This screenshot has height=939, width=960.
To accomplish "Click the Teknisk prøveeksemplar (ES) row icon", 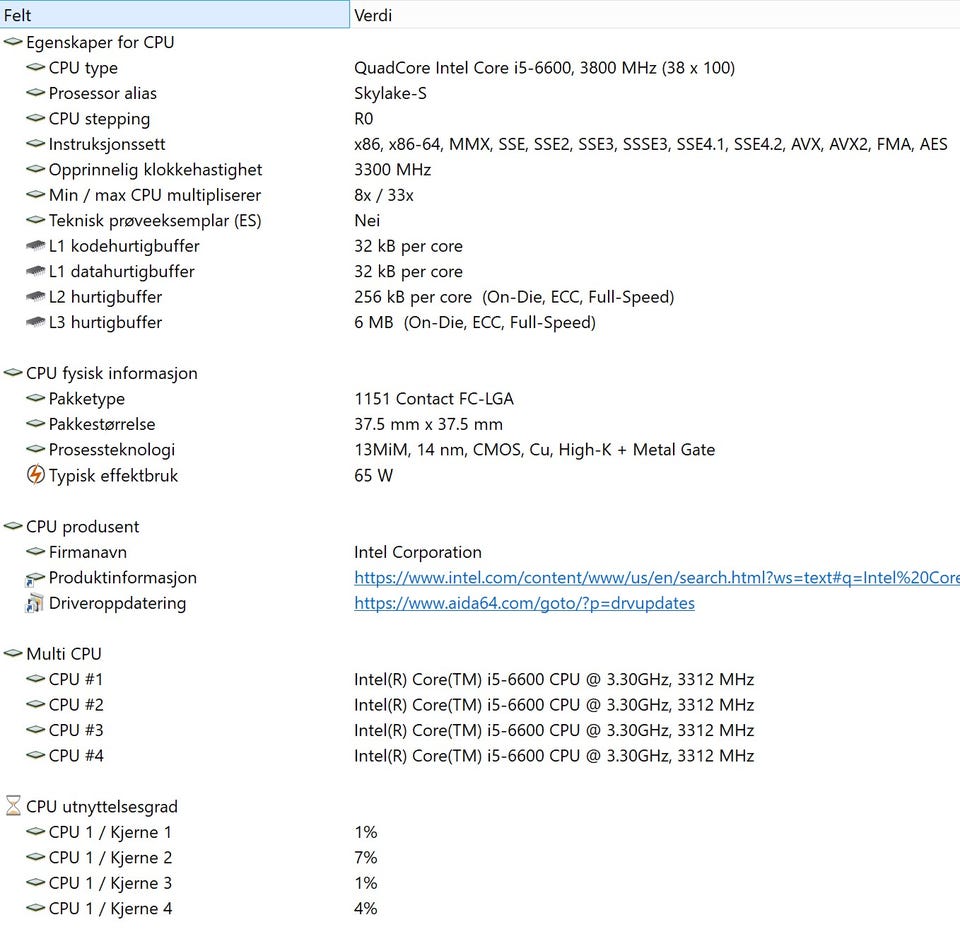I will (x=36, y=220).
